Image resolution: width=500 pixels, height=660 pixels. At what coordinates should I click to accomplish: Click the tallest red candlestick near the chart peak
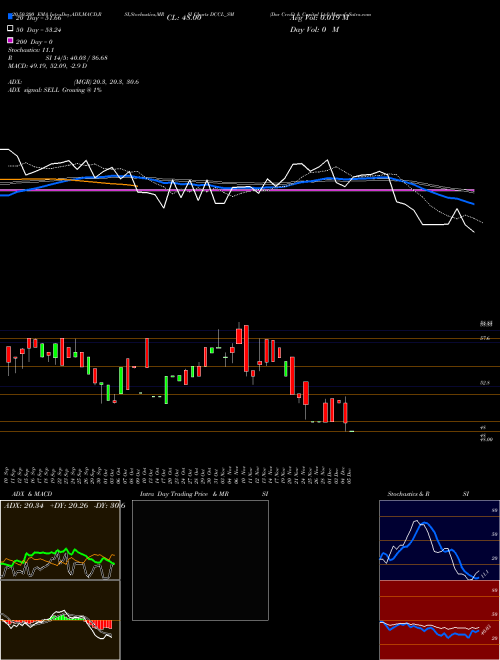(246, 349)
